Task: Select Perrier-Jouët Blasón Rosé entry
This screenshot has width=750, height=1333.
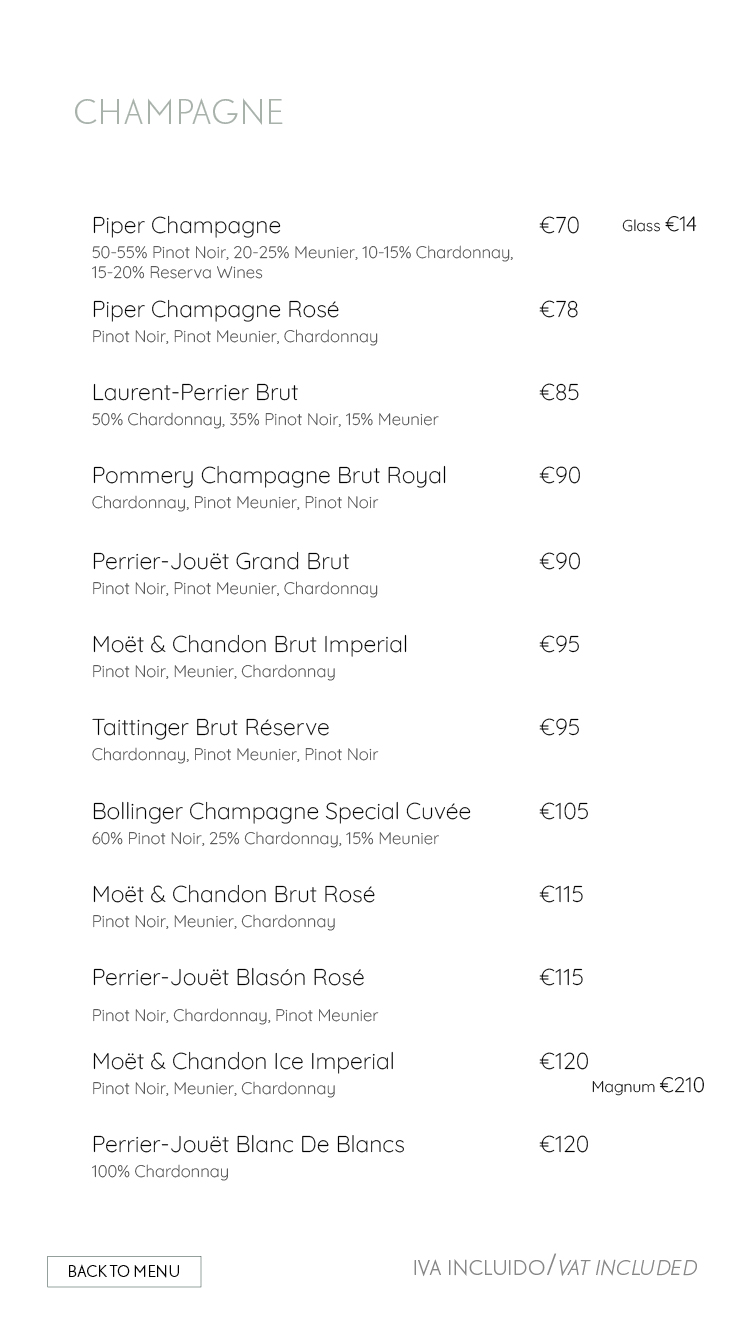Action: point(228,977)
